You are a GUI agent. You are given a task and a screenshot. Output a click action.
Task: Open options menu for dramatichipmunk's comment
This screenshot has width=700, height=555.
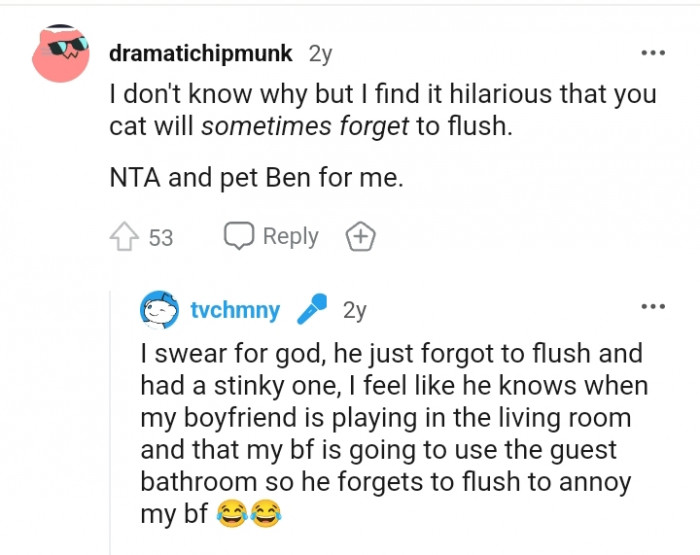coord(653,53)
